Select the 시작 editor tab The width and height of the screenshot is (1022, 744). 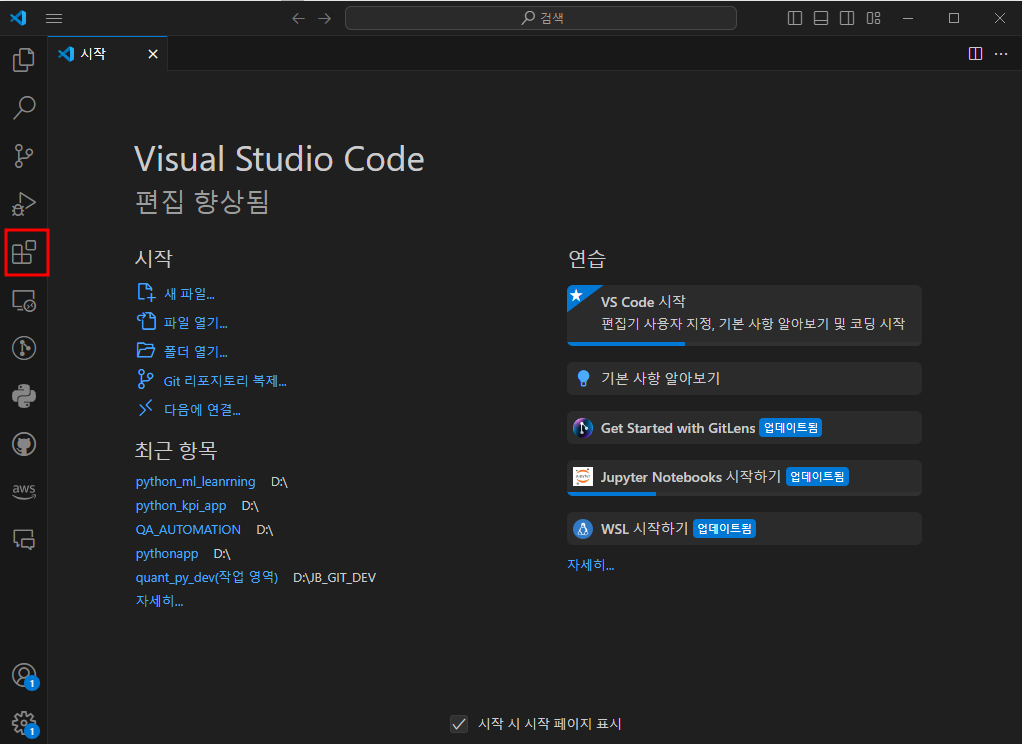[108, 53]
